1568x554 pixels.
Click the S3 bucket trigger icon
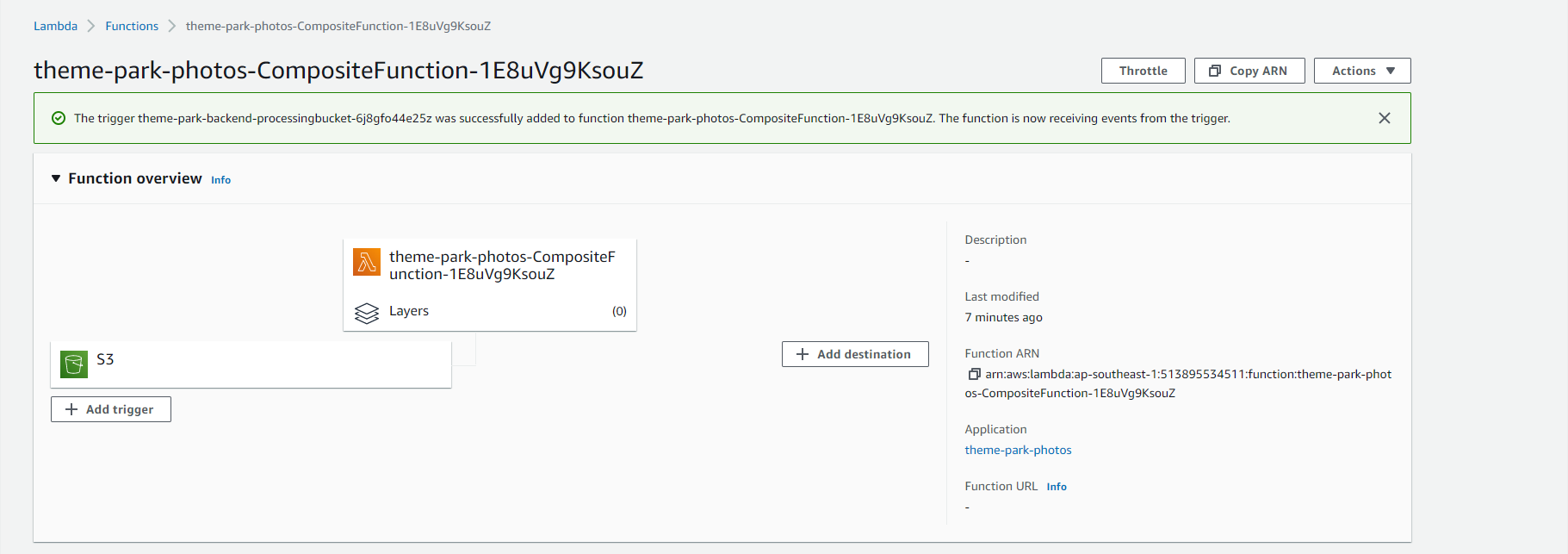point(74,364)
